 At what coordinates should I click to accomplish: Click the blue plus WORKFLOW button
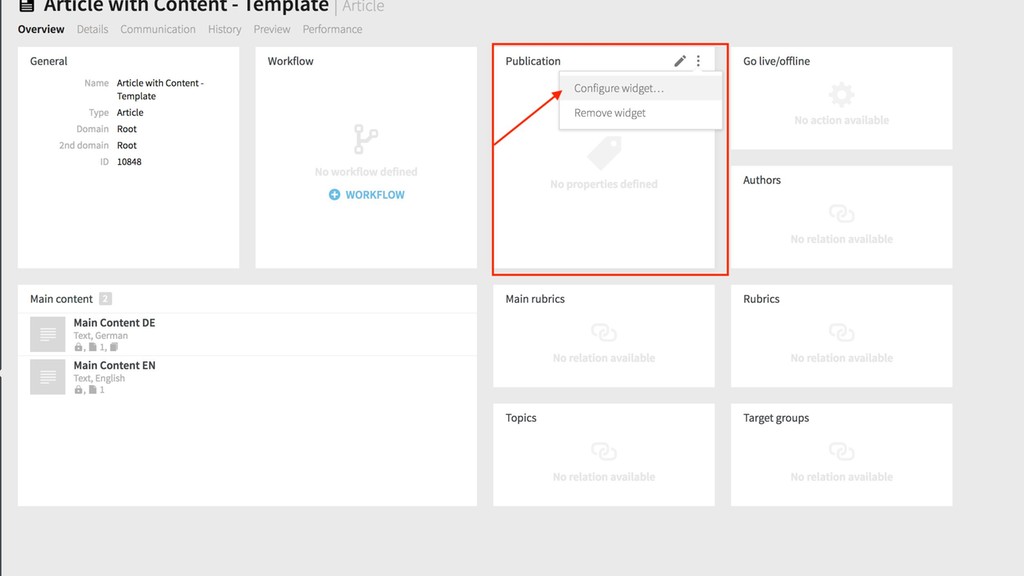tap(367, 195)
